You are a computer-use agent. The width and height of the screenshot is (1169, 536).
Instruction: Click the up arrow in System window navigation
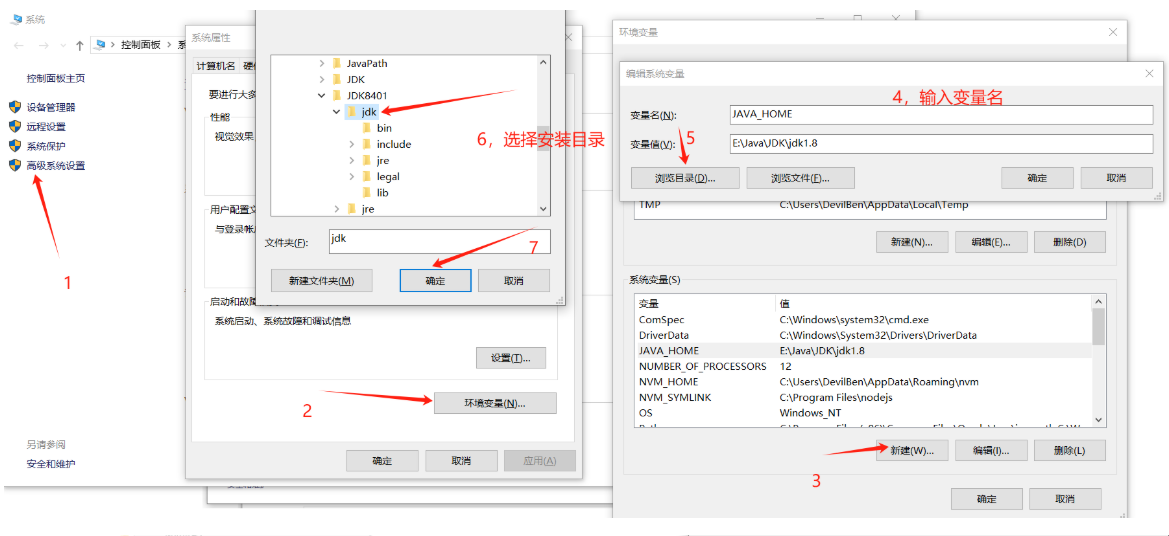80,45
